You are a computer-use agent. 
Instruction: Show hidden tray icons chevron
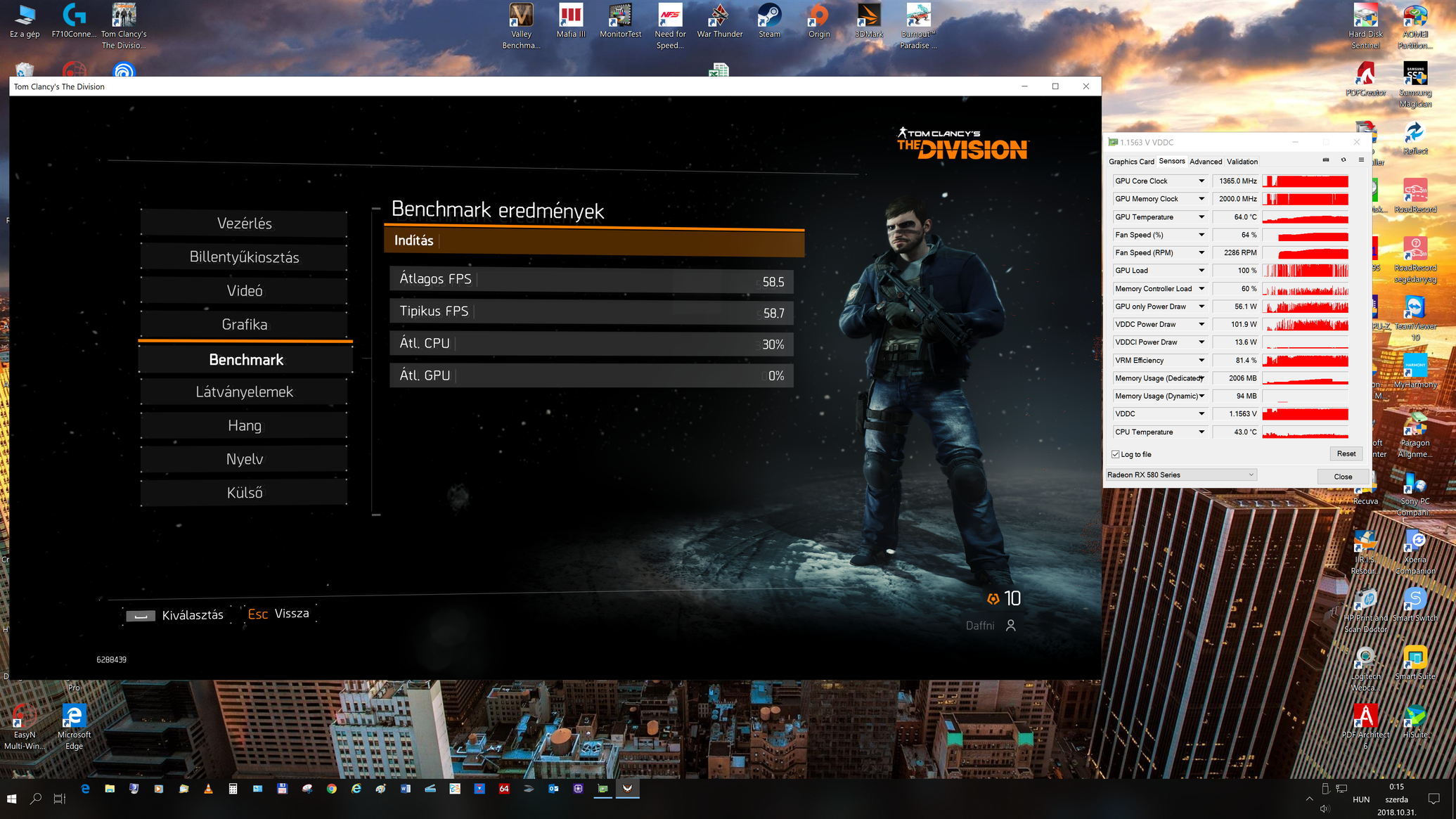(1309, 799)
